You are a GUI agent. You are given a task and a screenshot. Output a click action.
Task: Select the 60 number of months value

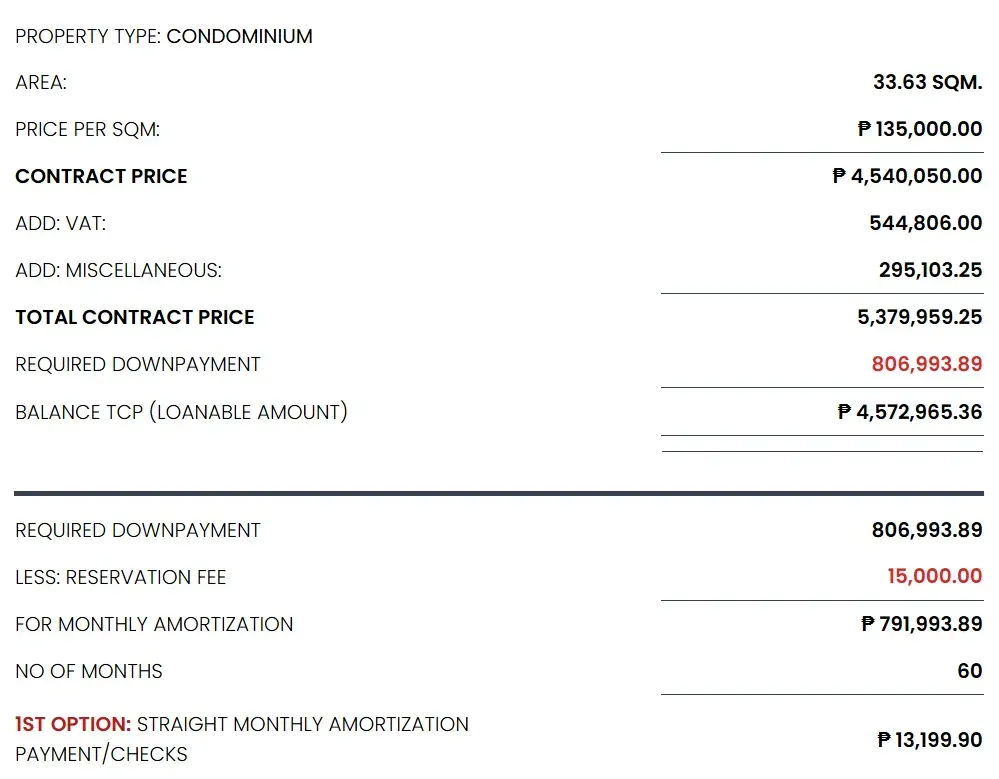(970, 671)
